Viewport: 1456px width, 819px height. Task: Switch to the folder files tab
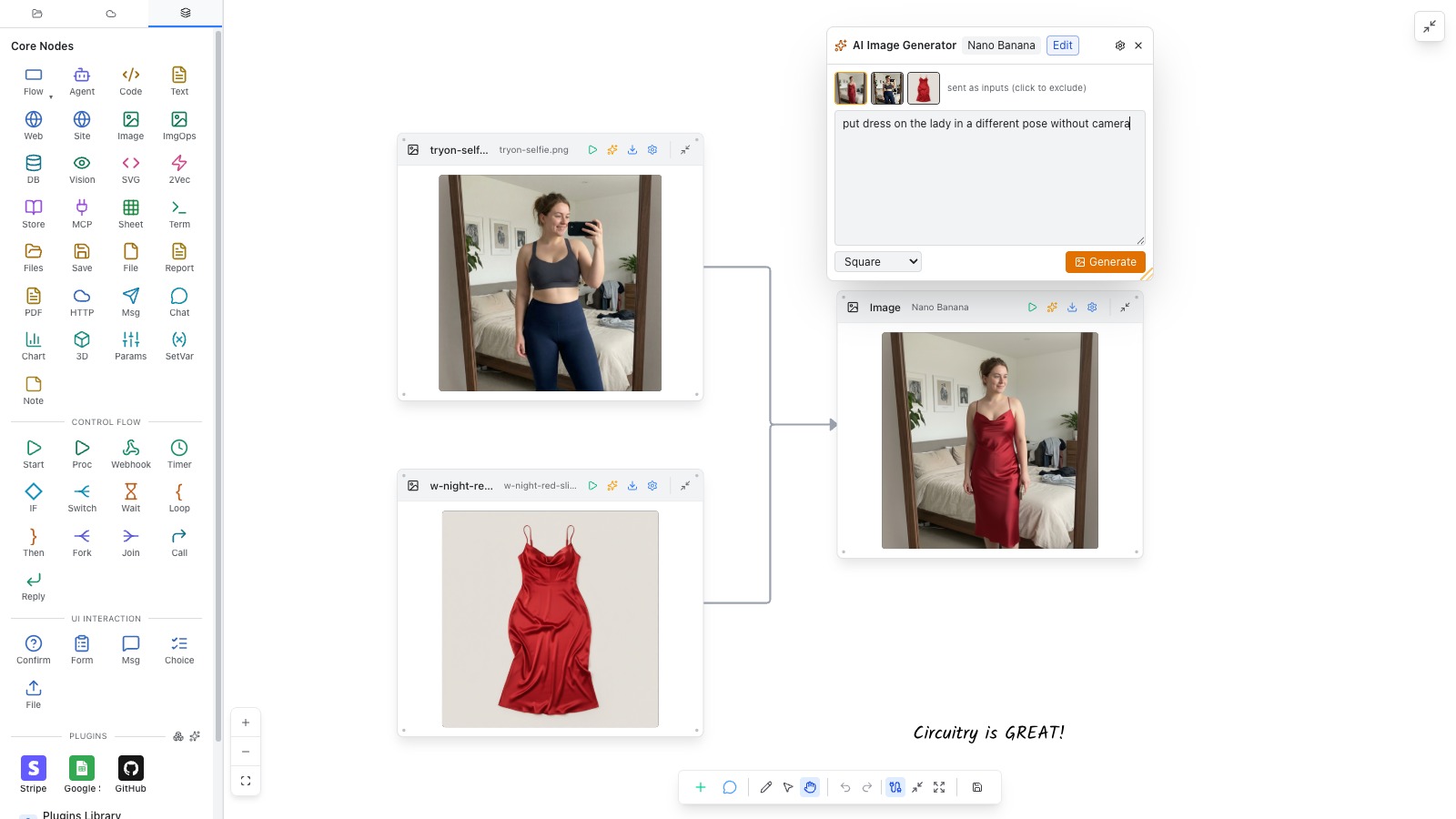[37, 14]
